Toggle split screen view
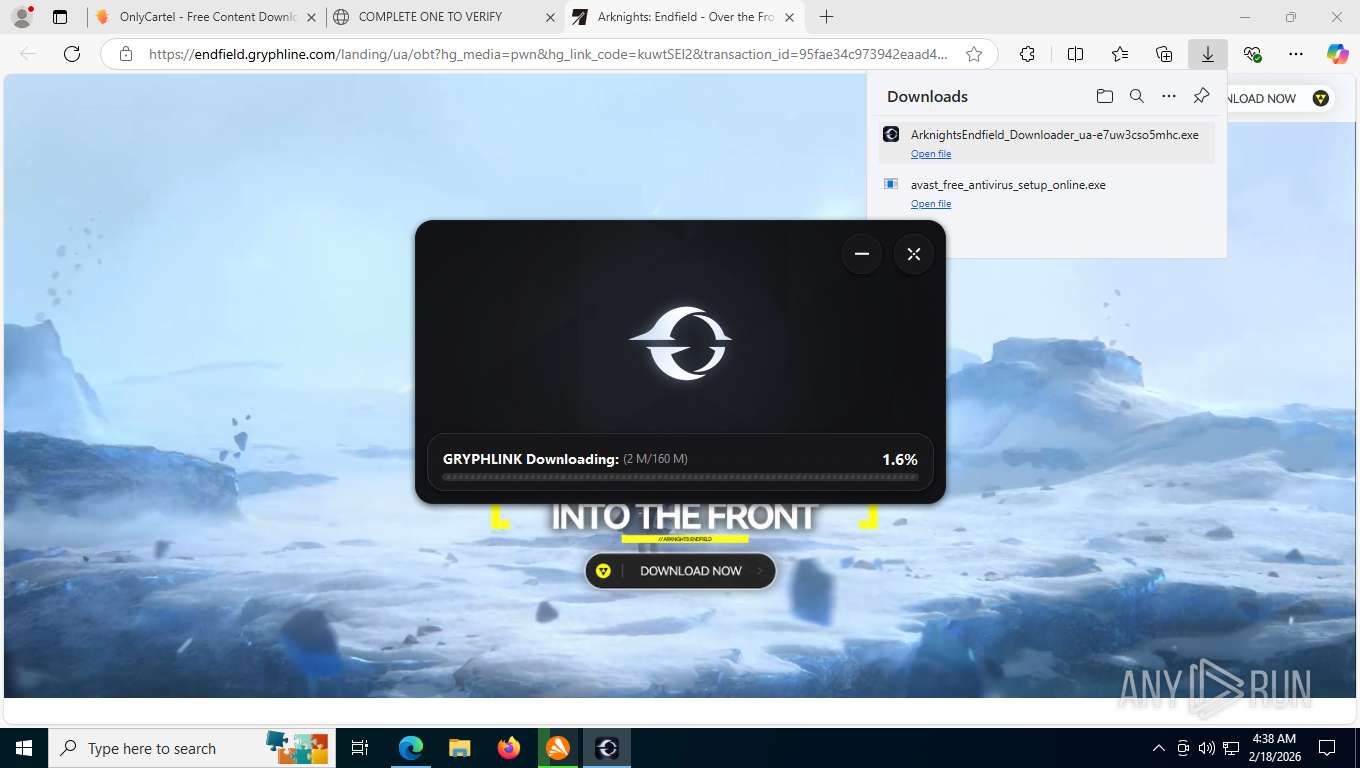The height and width of the screenshot is (768, 1360). coord(1076,54)
